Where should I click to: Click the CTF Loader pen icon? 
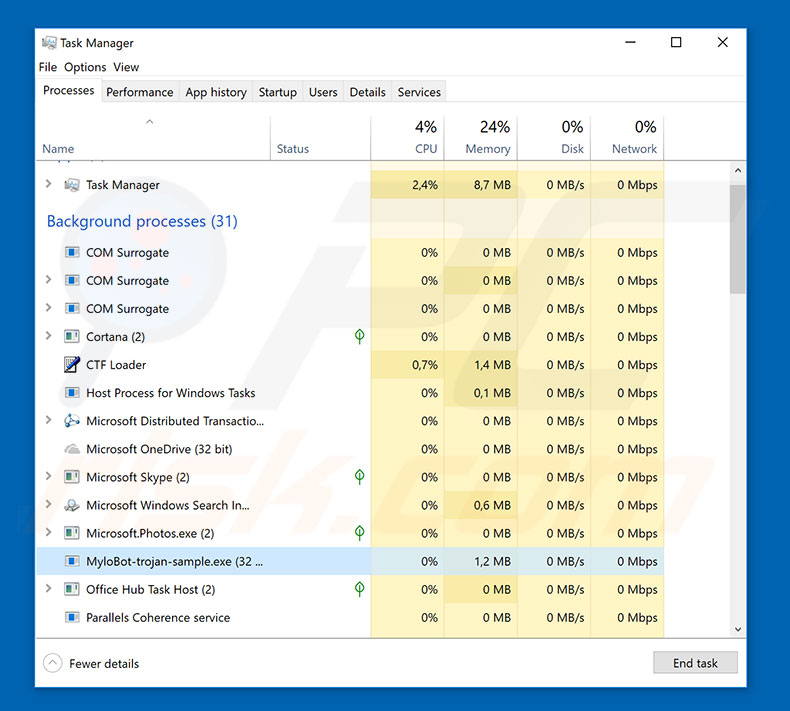tap(72, 364)
